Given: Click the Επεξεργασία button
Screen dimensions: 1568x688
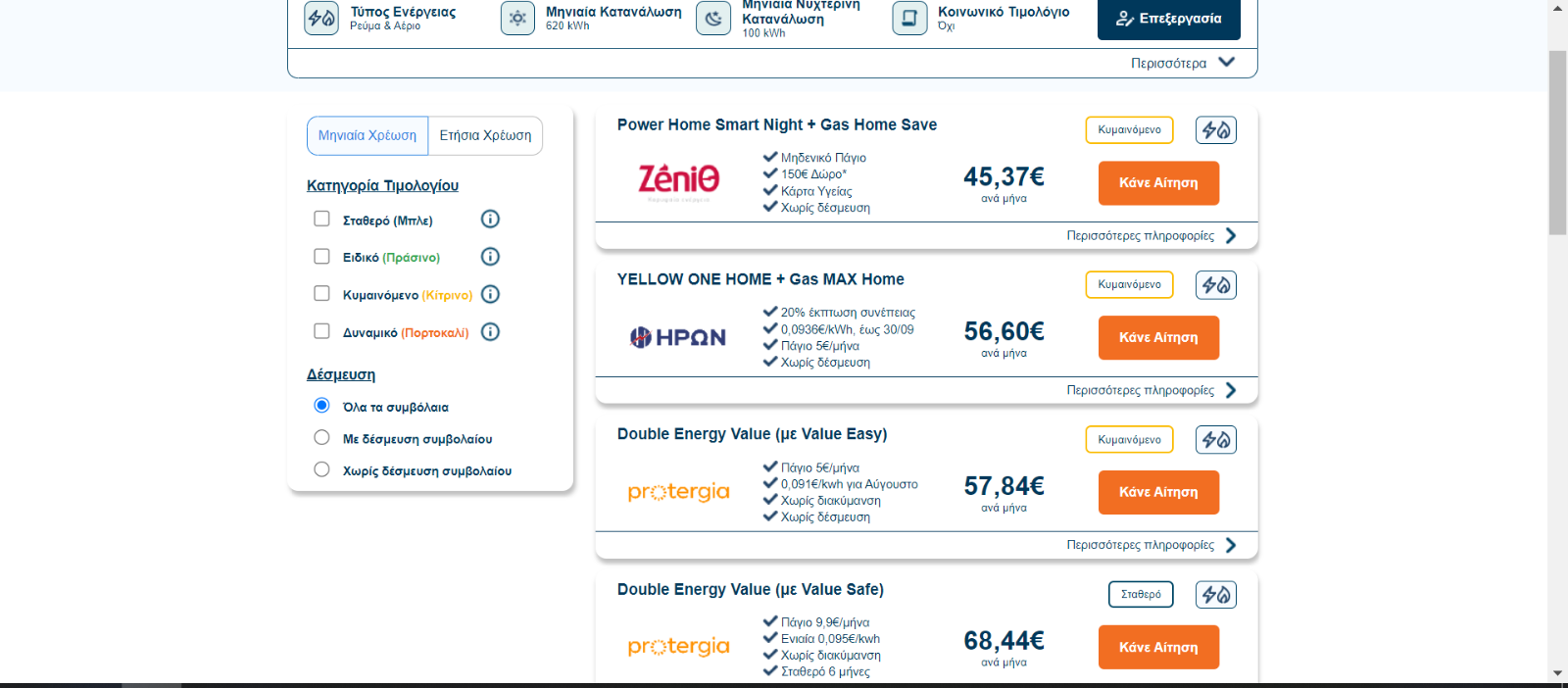Looking at the screenshot, I should pyautogui.click(x=1168, y=19).
